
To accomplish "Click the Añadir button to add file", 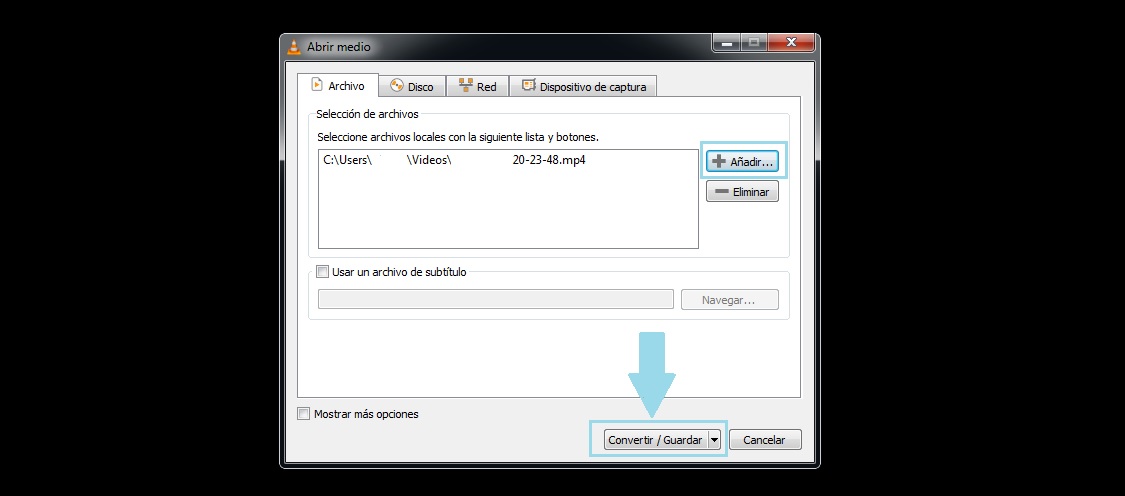I will [x=743, y=162].
